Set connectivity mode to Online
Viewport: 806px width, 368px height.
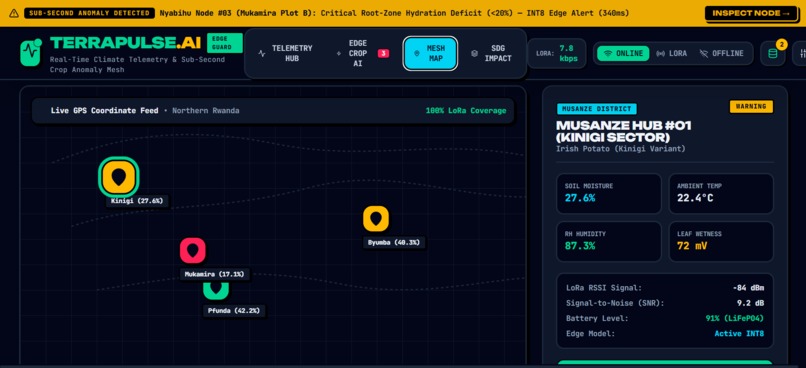(624, 53)
